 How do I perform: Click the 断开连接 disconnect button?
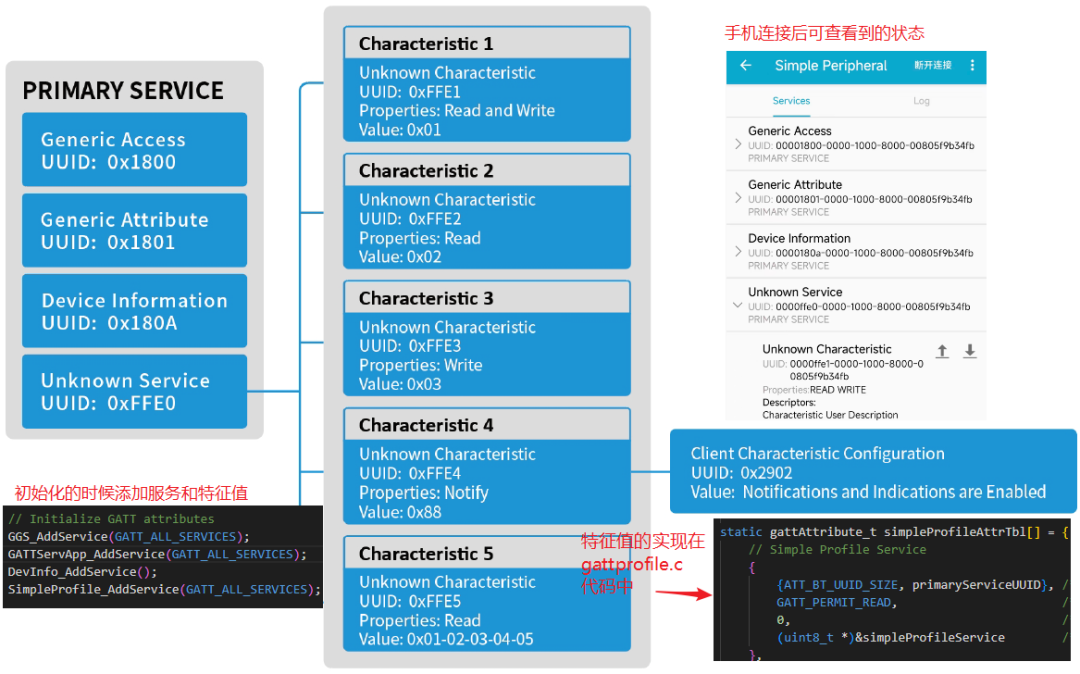pyautogui.click(x=932, y=66)
